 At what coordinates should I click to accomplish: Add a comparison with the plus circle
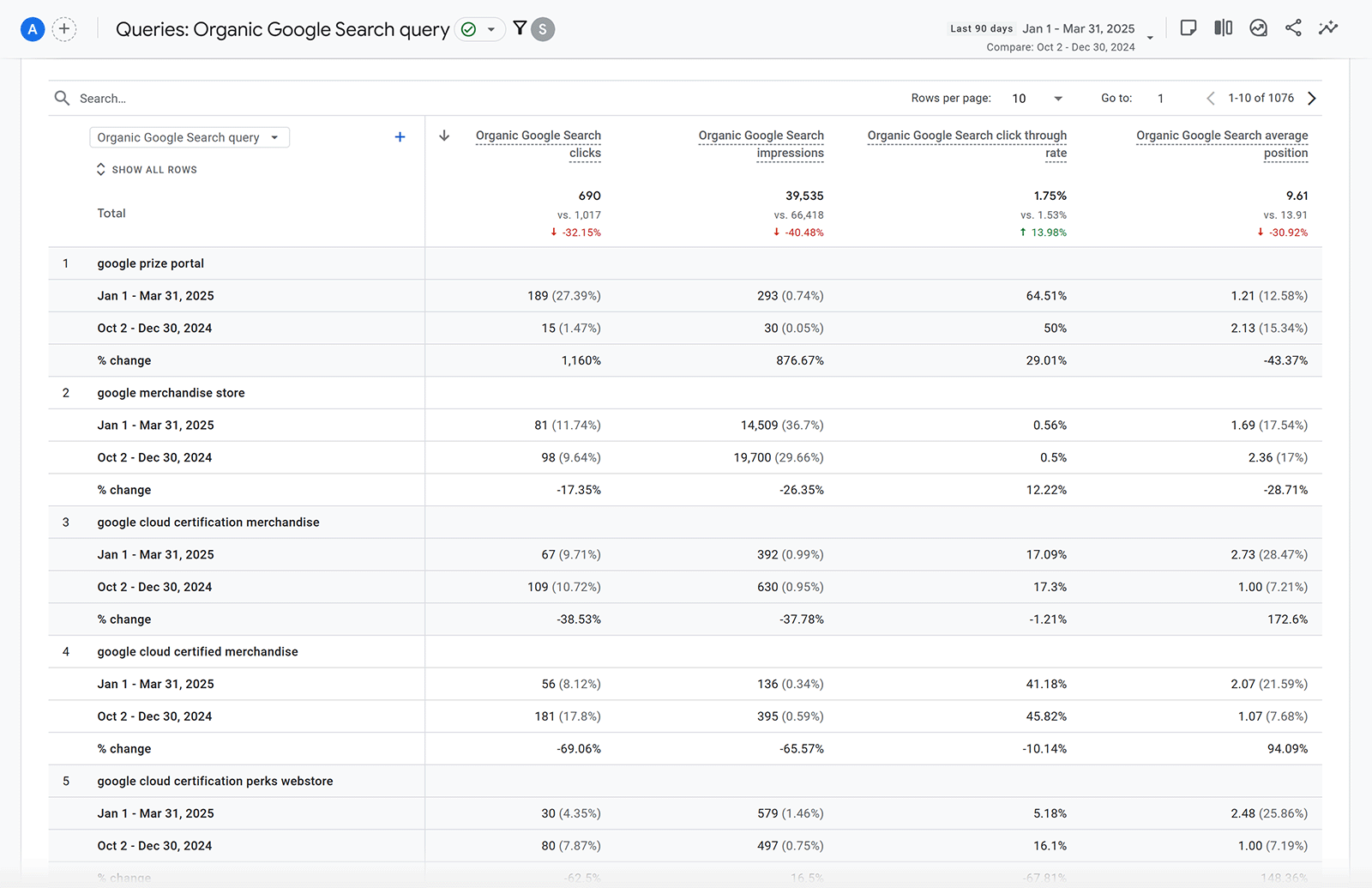64,29
